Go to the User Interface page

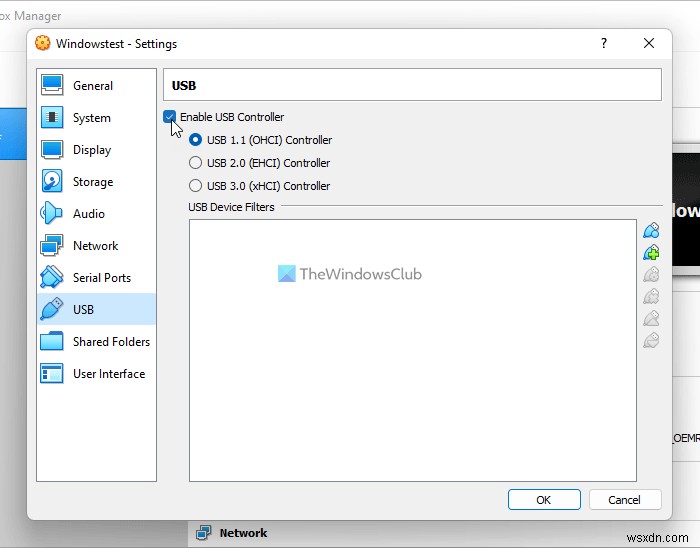point(96,374)
